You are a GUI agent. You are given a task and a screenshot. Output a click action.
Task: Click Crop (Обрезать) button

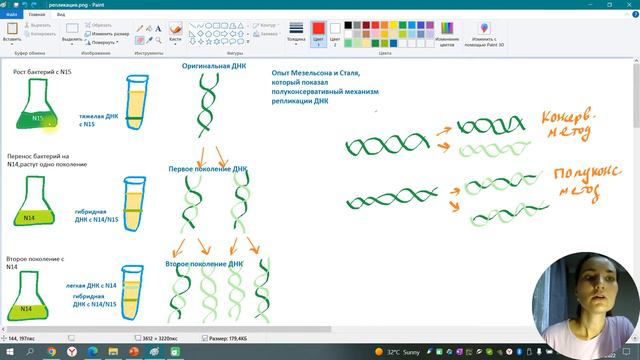point(98,25)
